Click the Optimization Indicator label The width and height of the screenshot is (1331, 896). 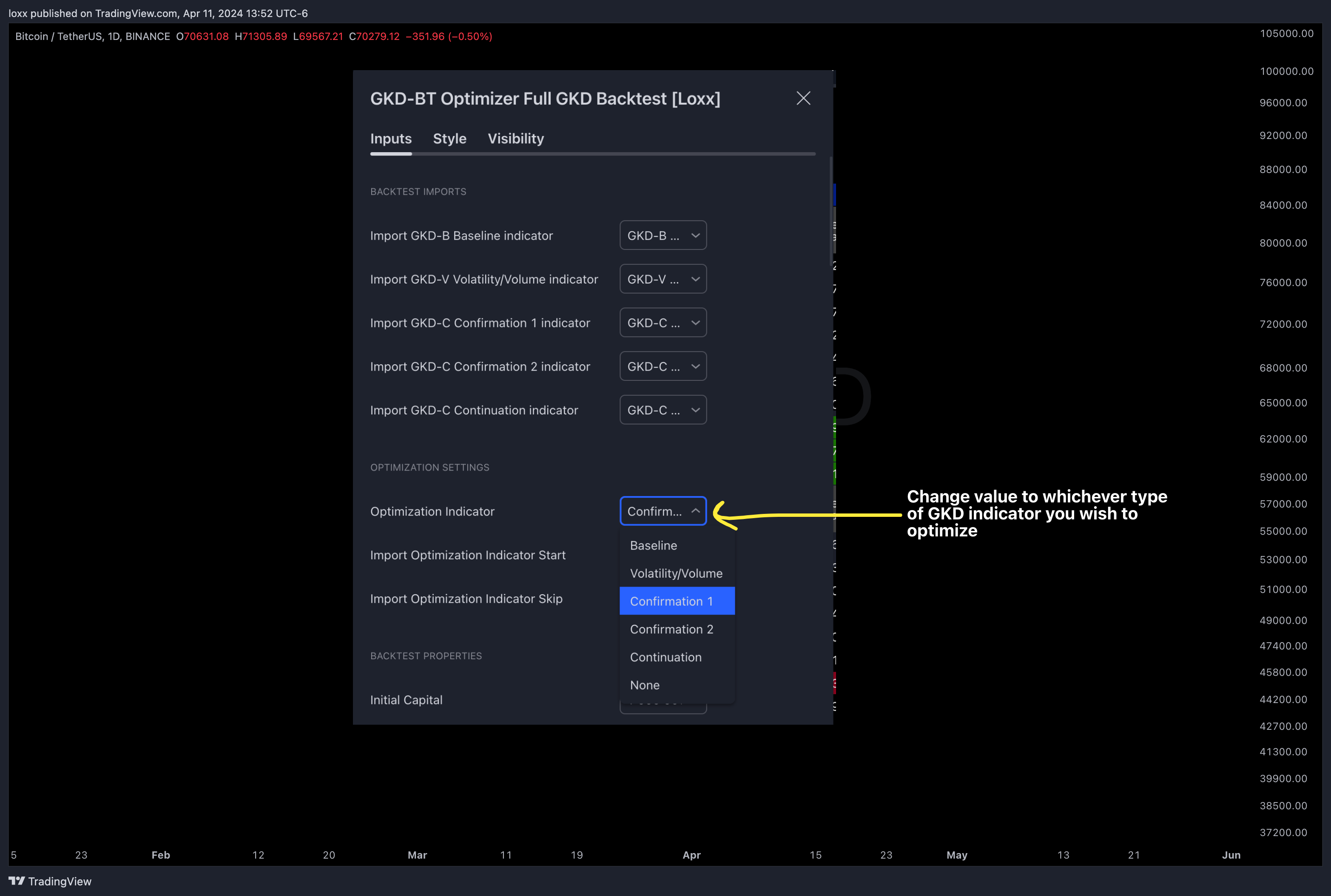[432, 511]
